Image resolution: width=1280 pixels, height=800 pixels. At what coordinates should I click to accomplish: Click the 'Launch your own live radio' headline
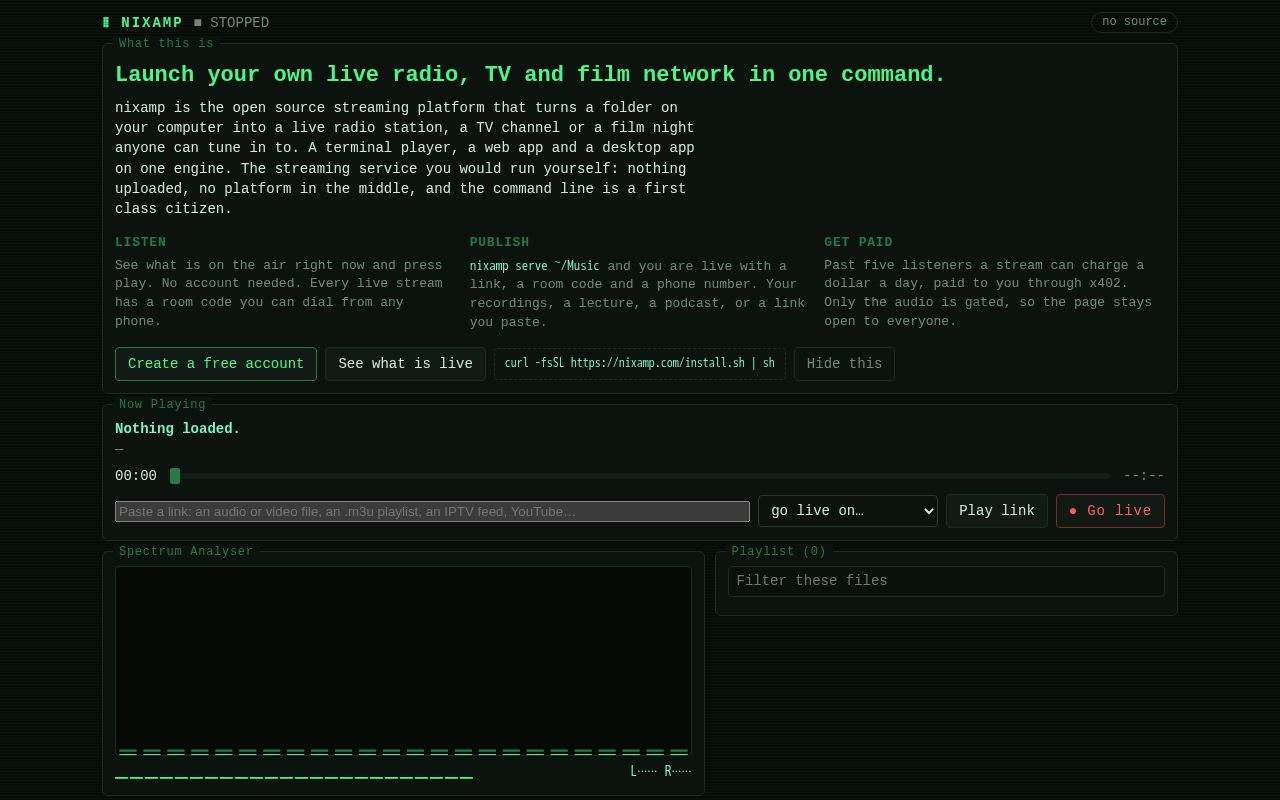pos(530,75)
